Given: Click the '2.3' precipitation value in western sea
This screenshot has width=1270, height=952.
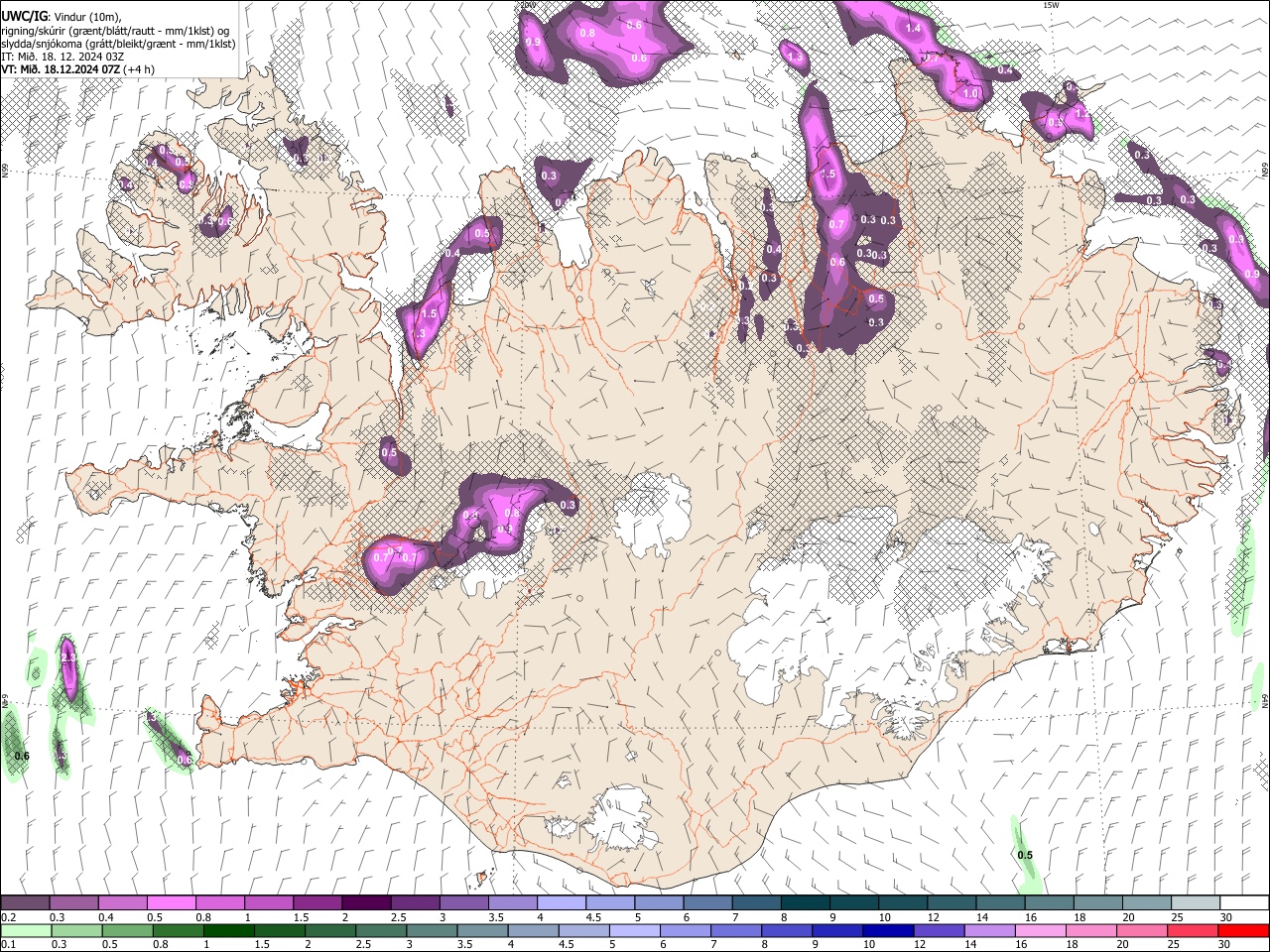Looking at the screenshot, I should (68, 657).
